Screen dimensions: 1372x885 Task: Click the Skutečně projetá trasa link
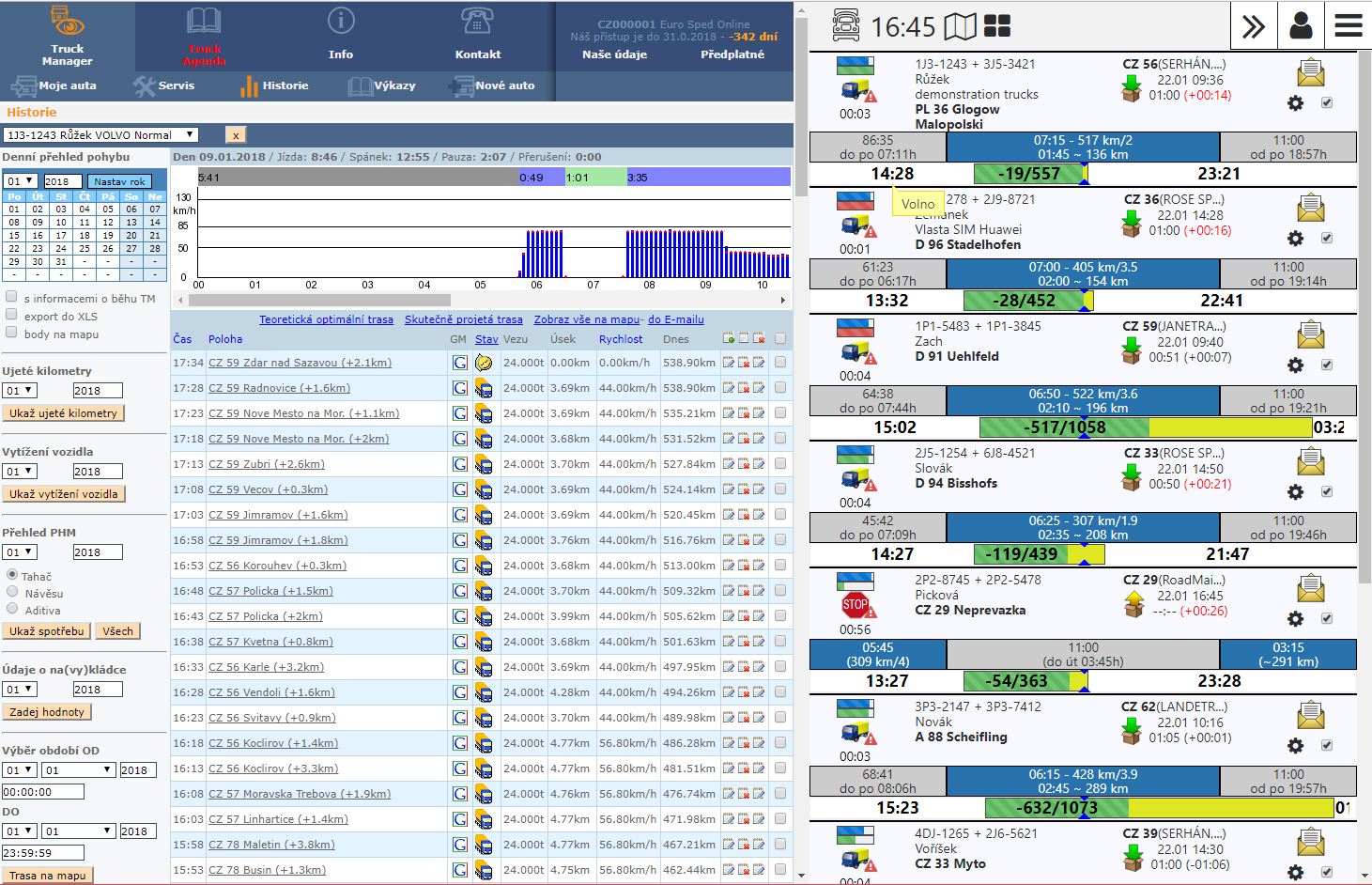464,319
